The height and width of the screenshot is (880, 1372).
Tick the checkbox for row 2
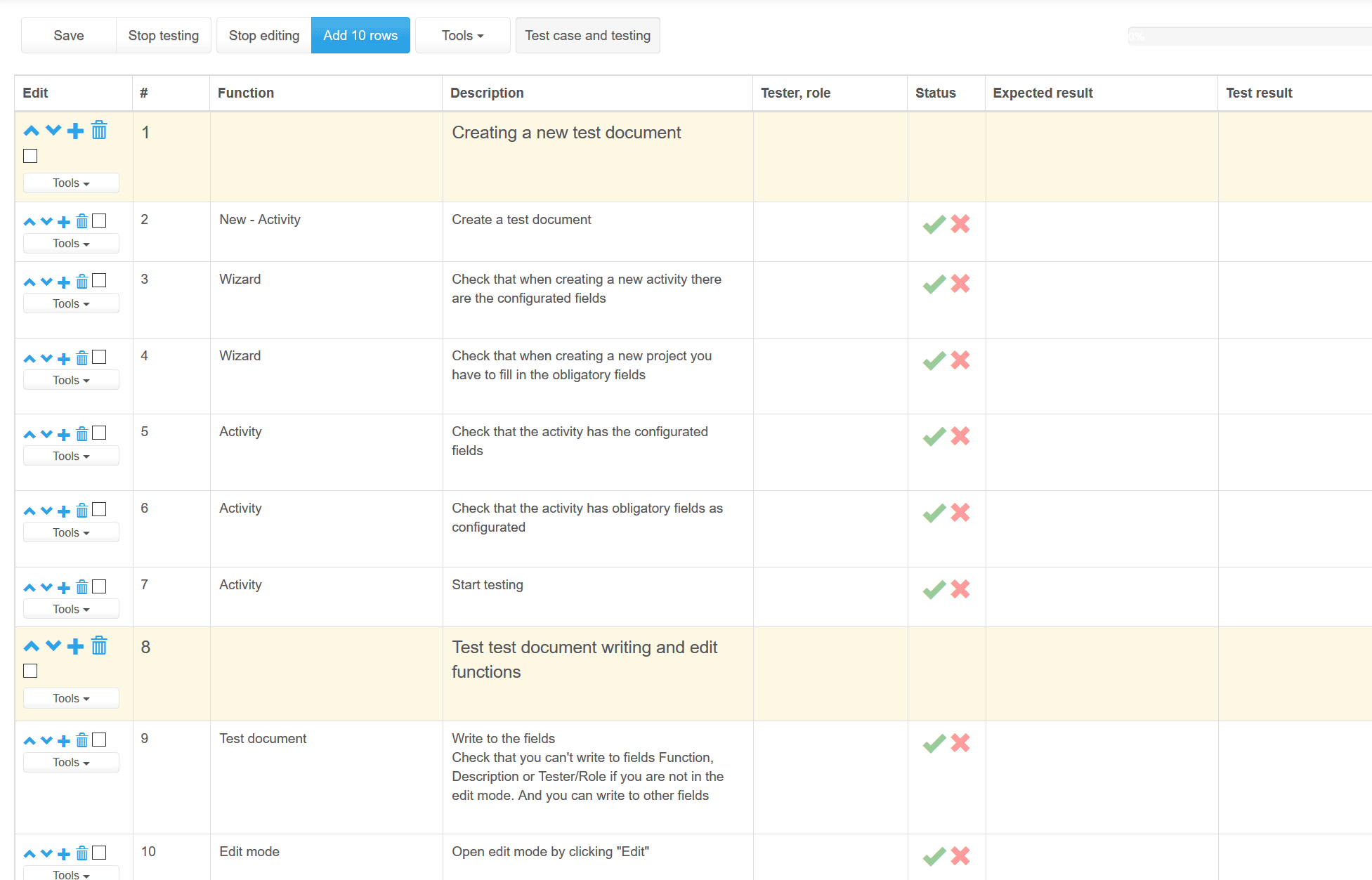pos(100,221)
